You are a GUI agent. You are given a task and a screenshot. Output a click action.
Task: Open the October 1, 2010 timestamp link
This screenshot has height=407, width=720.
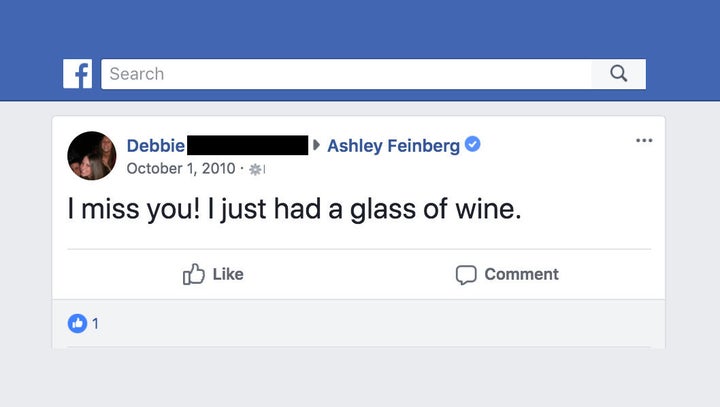(181, 169)
